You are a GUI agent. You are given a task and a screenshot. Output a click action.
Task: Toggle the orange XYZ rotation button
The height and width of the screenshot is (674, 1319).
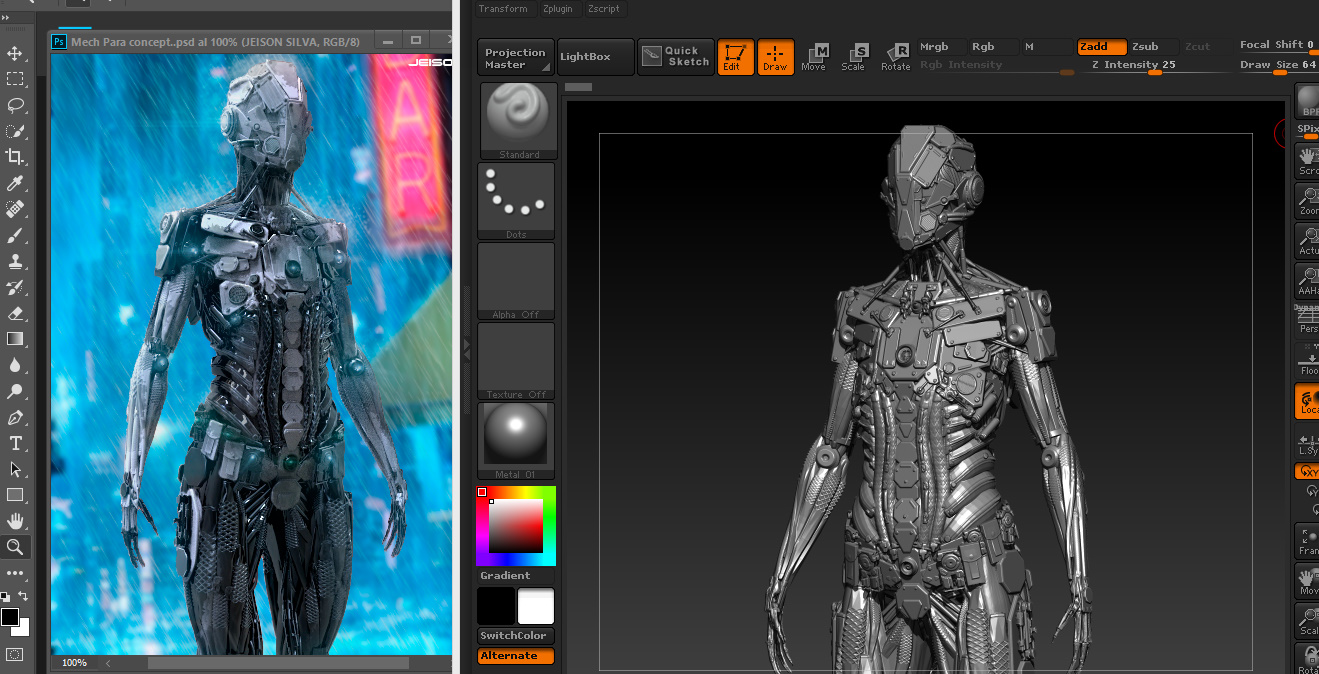(1308, 471)
